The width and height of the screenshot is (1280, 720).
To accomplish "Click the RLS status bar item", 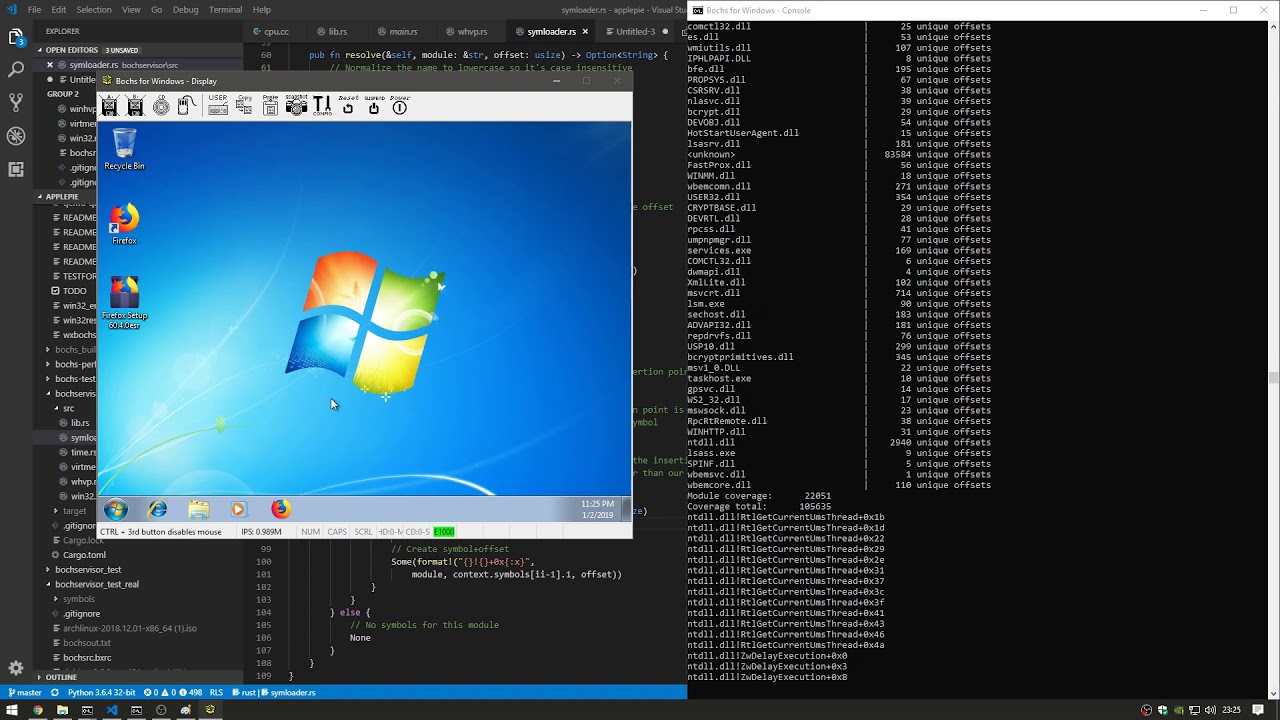I will [x=216, y=692].
